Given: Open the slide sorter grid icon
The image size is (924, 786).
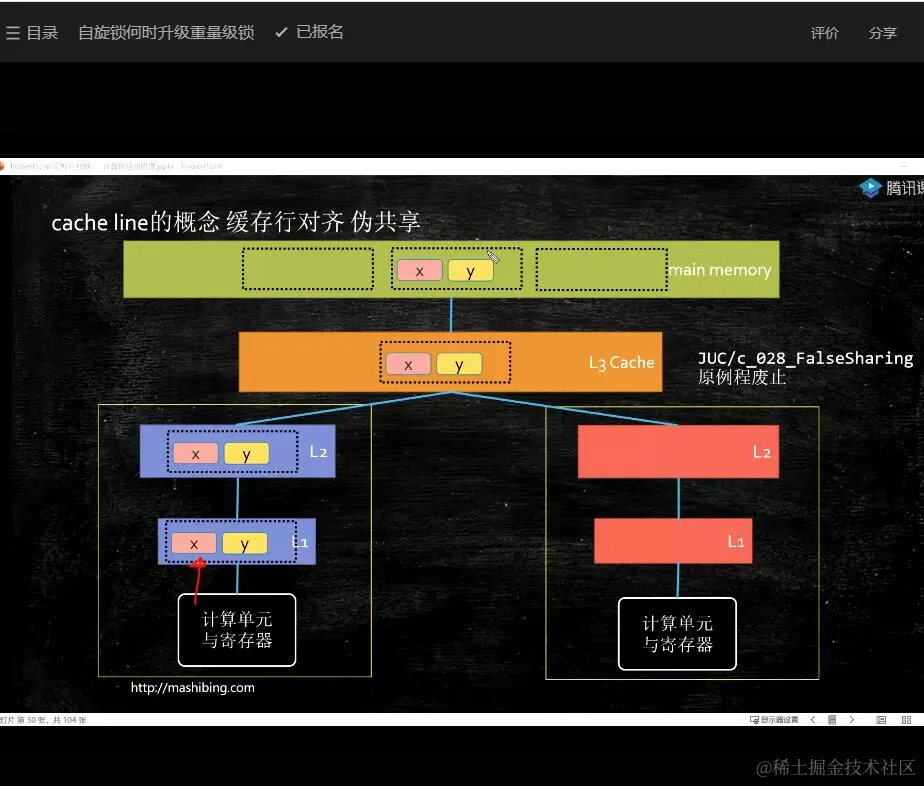Looking at the screenshot, I should 906,719.
